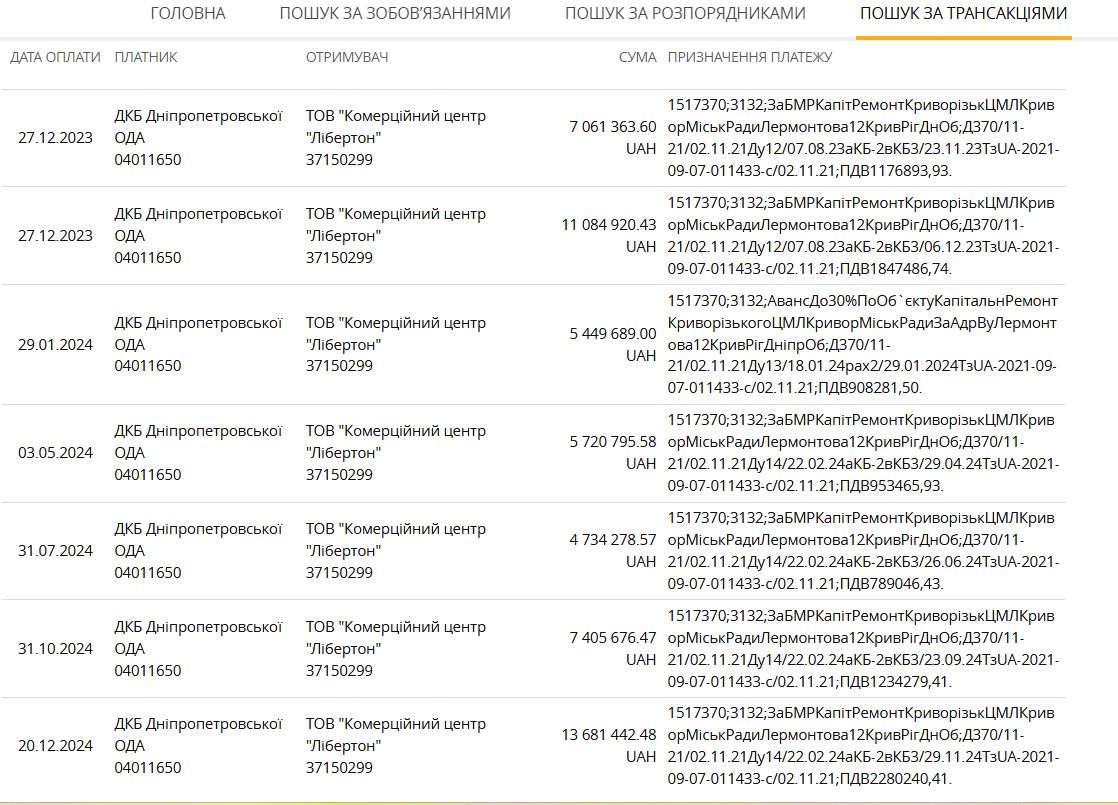Viewport: 1118px width, 805px height.
Task: Select the ПОШУК ЗА ТРАНСАКЦІЯМИ tab
Action: 963,14
